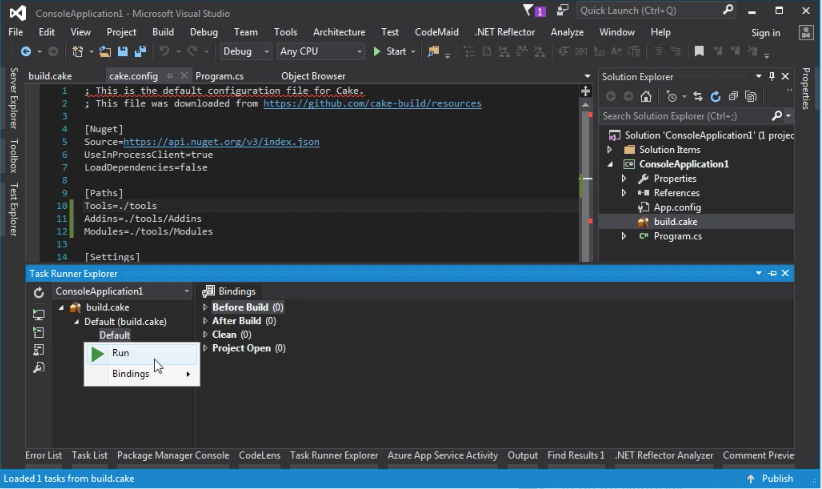Open the Start button dropdown arrow
822x489 pixels.
413,51
